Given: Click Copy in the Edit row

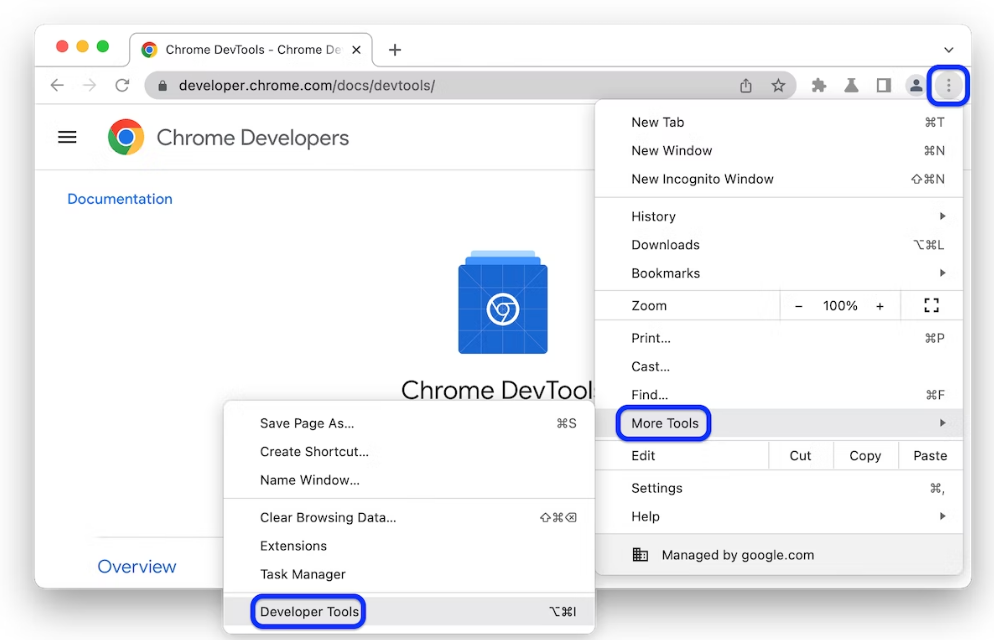Looking at the screenshot, I should point(865,456).
